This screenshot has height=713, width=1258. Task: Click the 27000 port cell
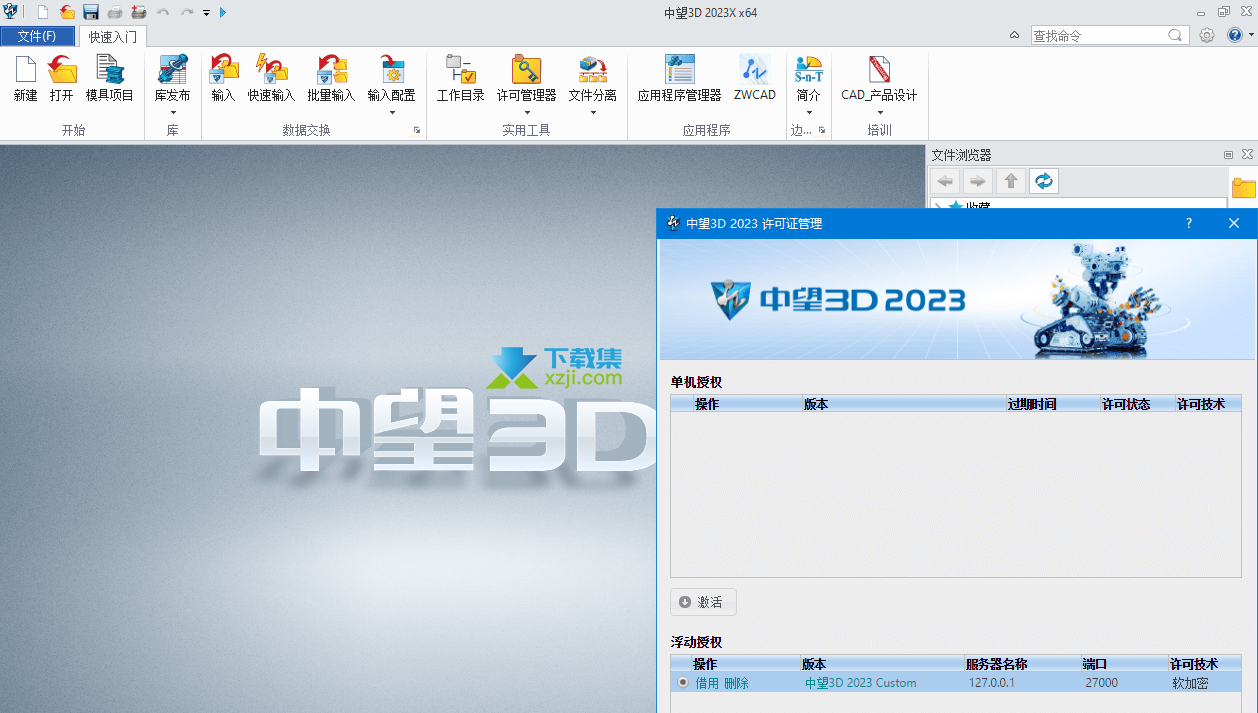pos(1101,683)
